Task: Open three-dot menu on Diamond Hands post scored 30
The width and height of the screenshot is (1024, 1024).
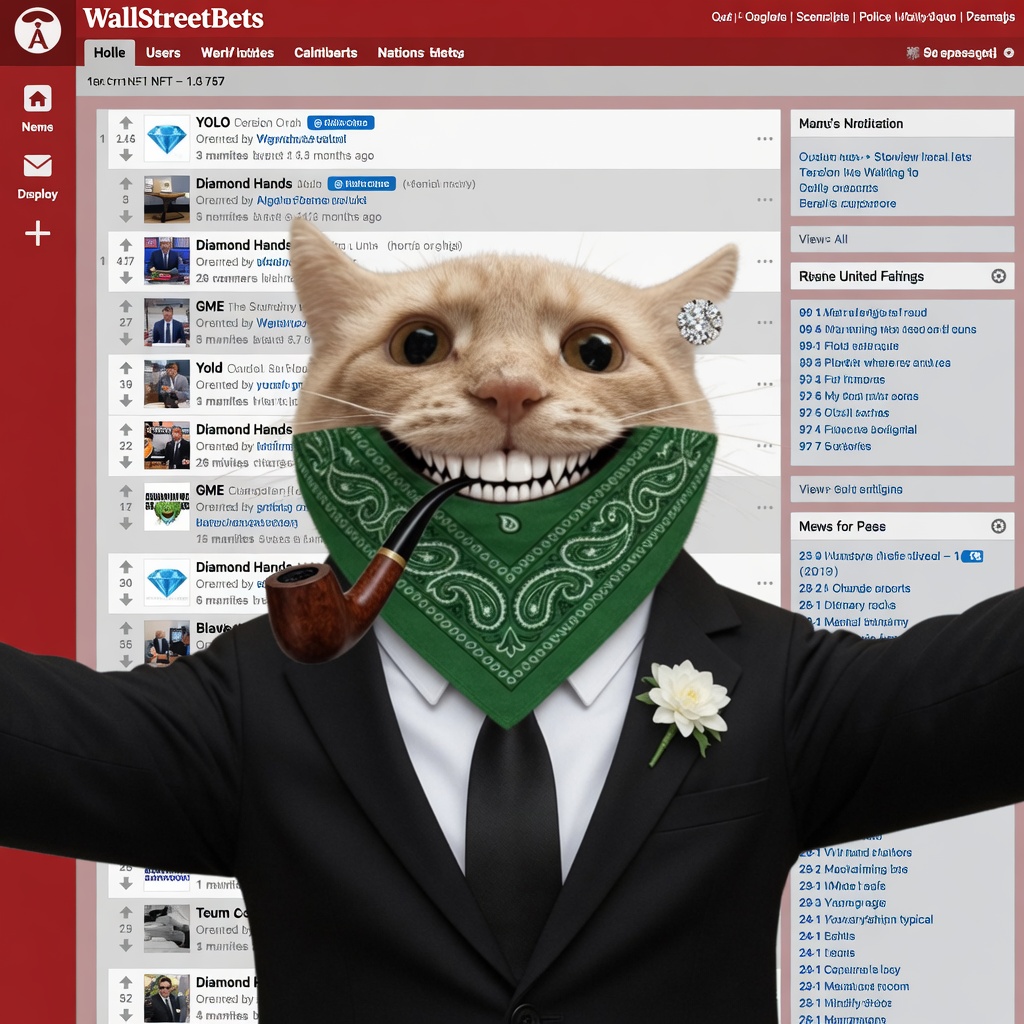Action: coord(765,583)
